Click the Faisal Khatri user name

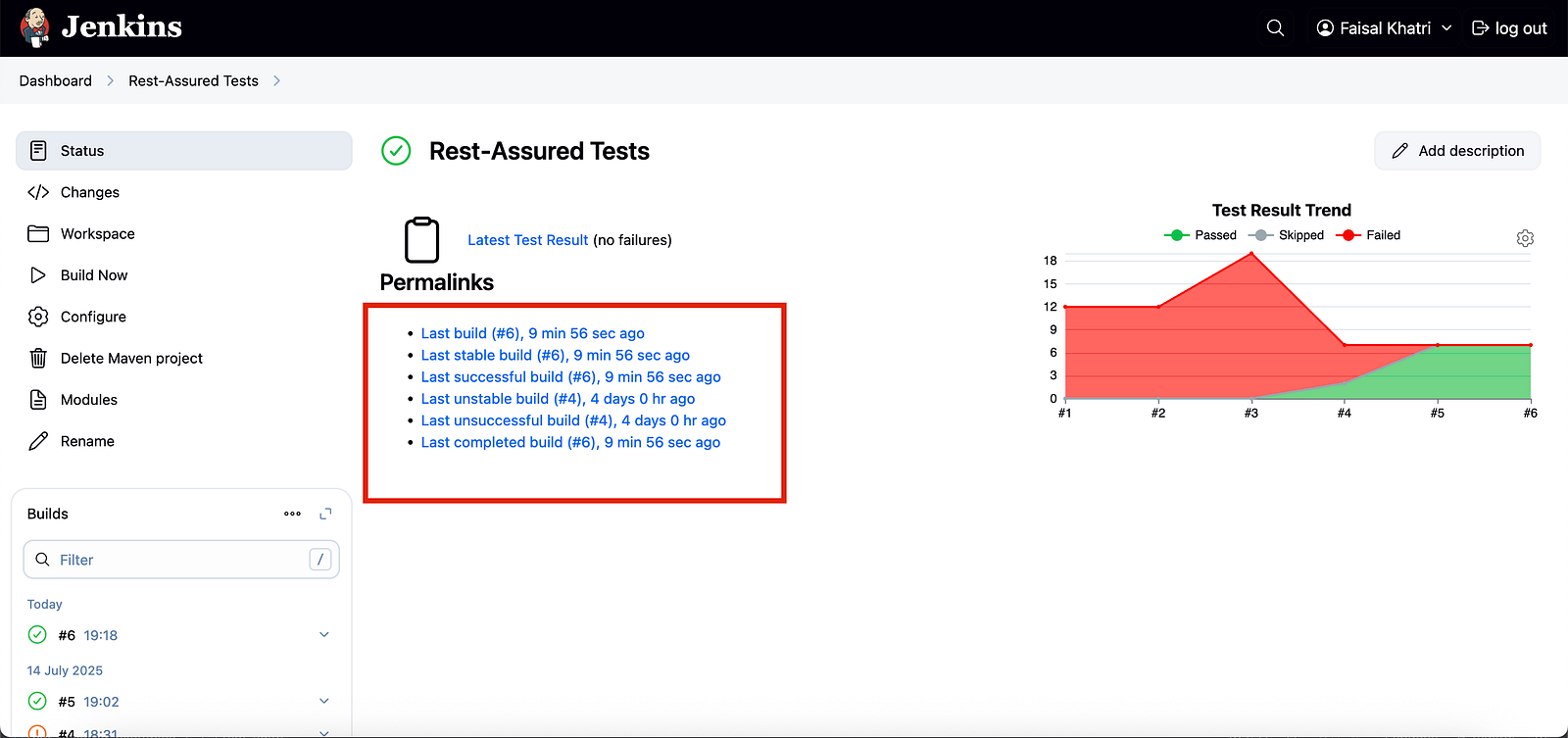coord(1385,28)
